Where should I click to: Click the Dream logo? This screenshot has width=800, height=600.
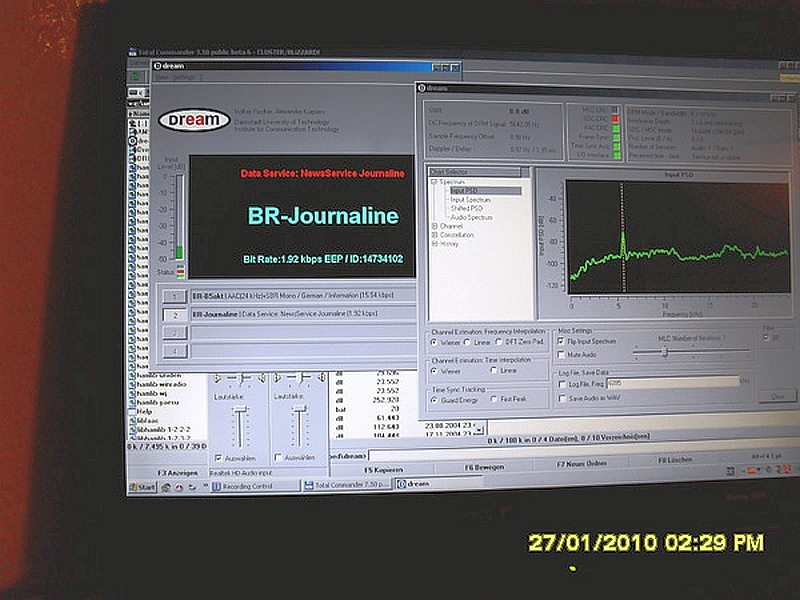[x=194, y=120]
